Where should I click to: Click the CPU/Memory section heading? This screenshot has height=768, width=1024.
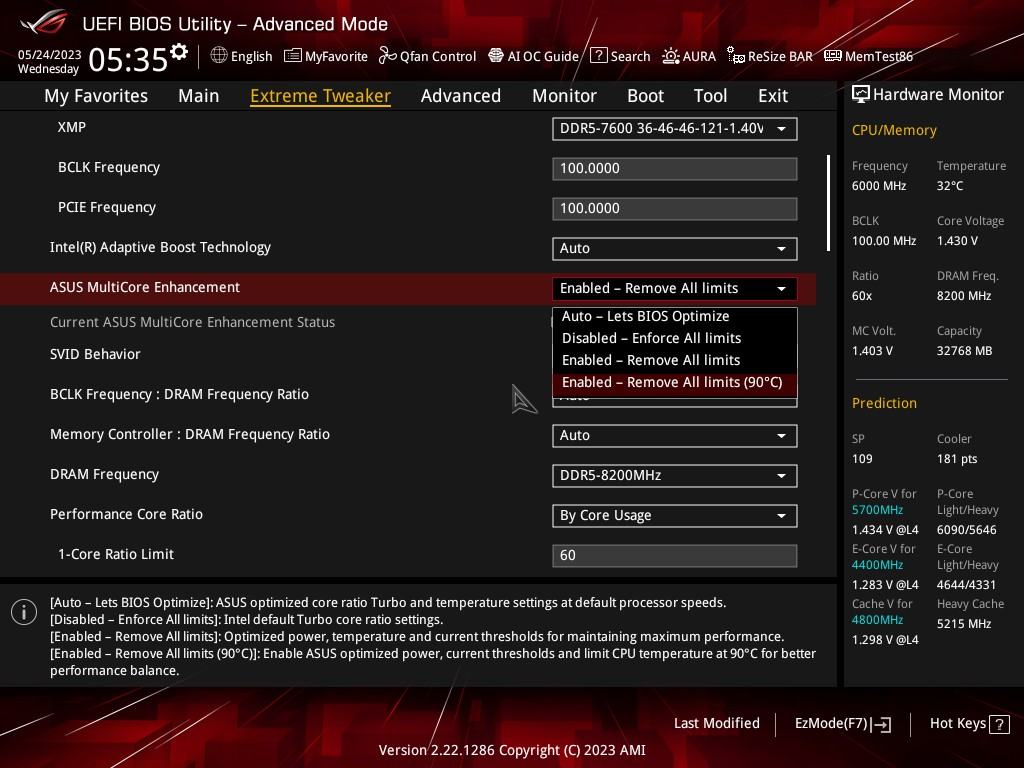coord(894,130)
